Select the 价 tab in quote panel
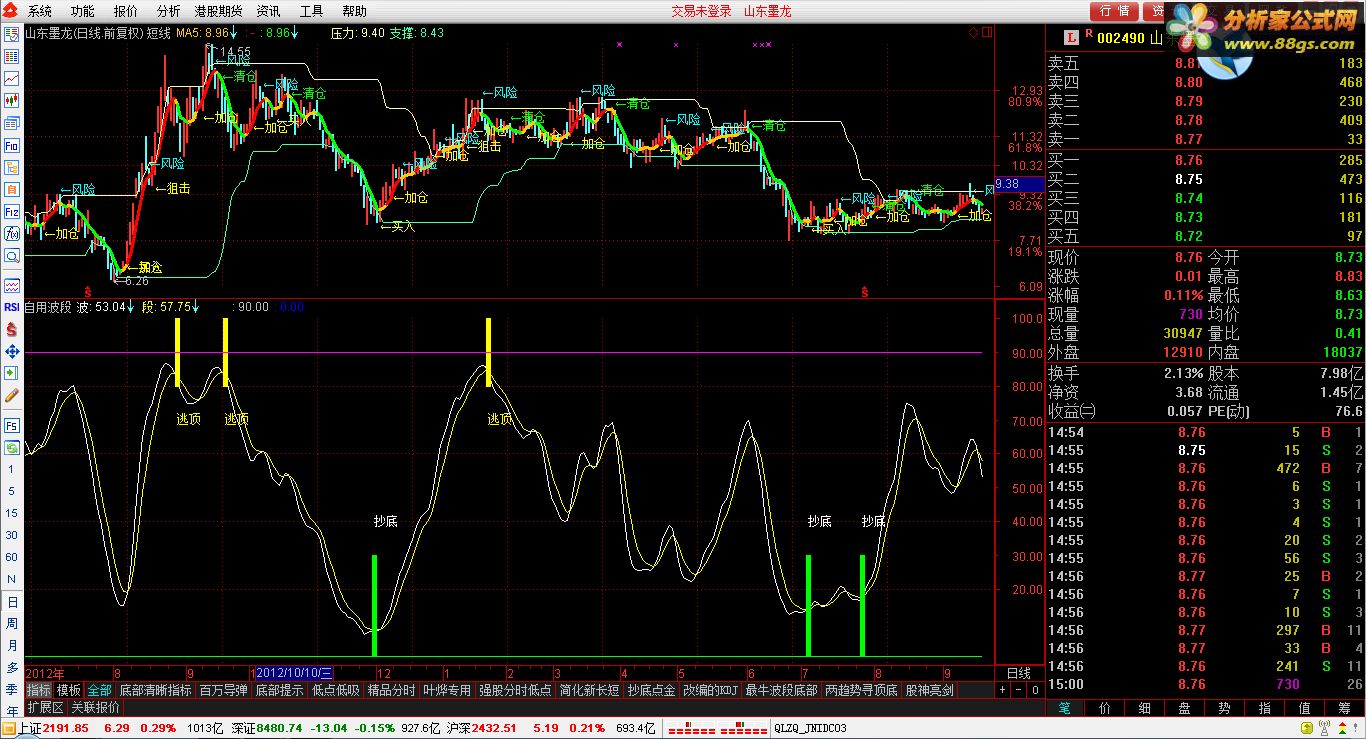Screen dimensions: 1366x739 point(1105,707)
